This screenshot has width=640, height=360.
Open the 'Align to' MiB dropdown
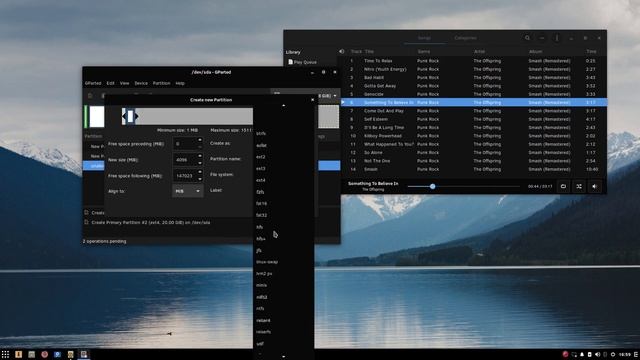coord(187,191)
